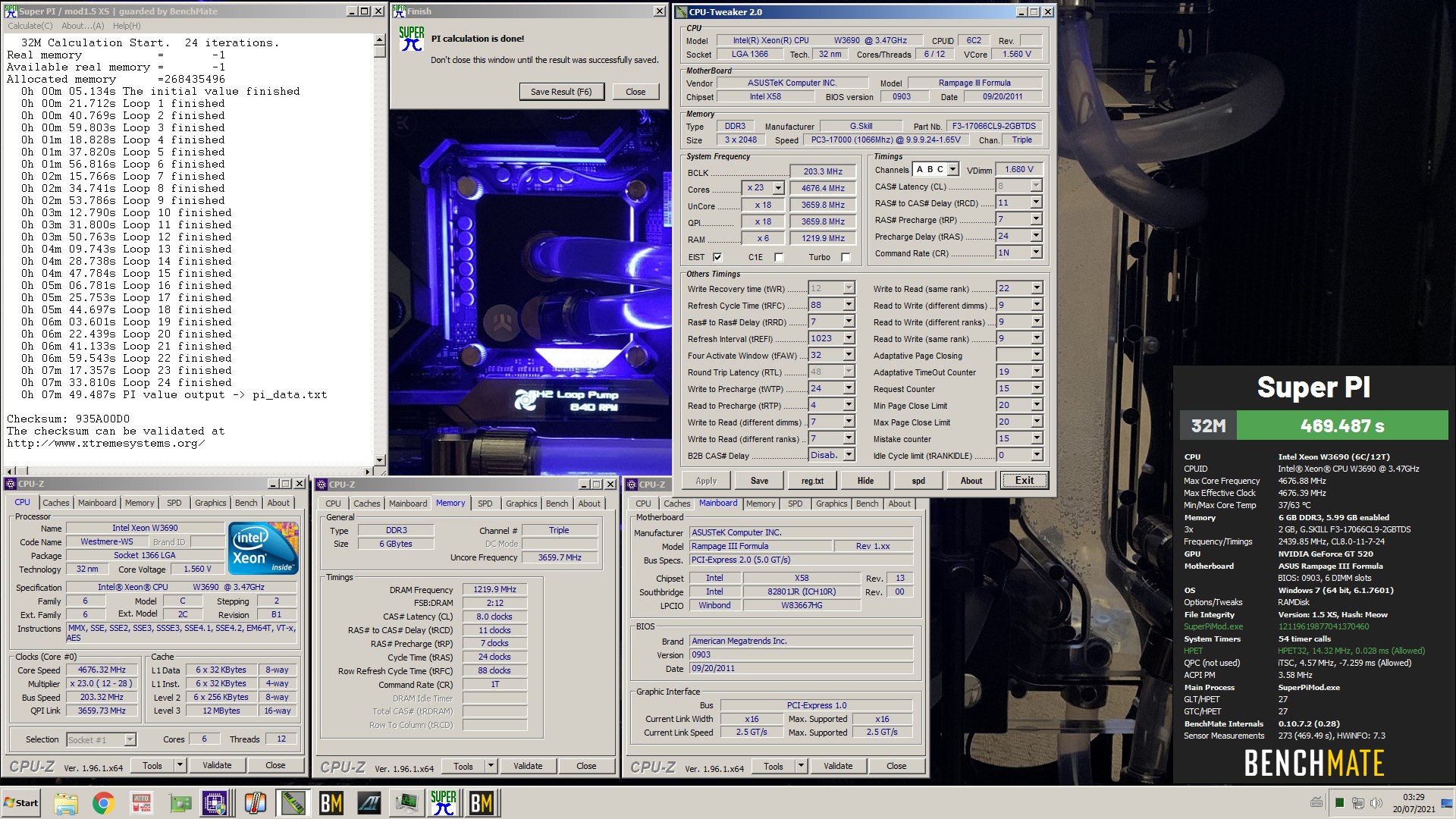Screen dimensions: 1456x819
Task: Open the Command Rate (CR) dropdown
Action: 1036,253
